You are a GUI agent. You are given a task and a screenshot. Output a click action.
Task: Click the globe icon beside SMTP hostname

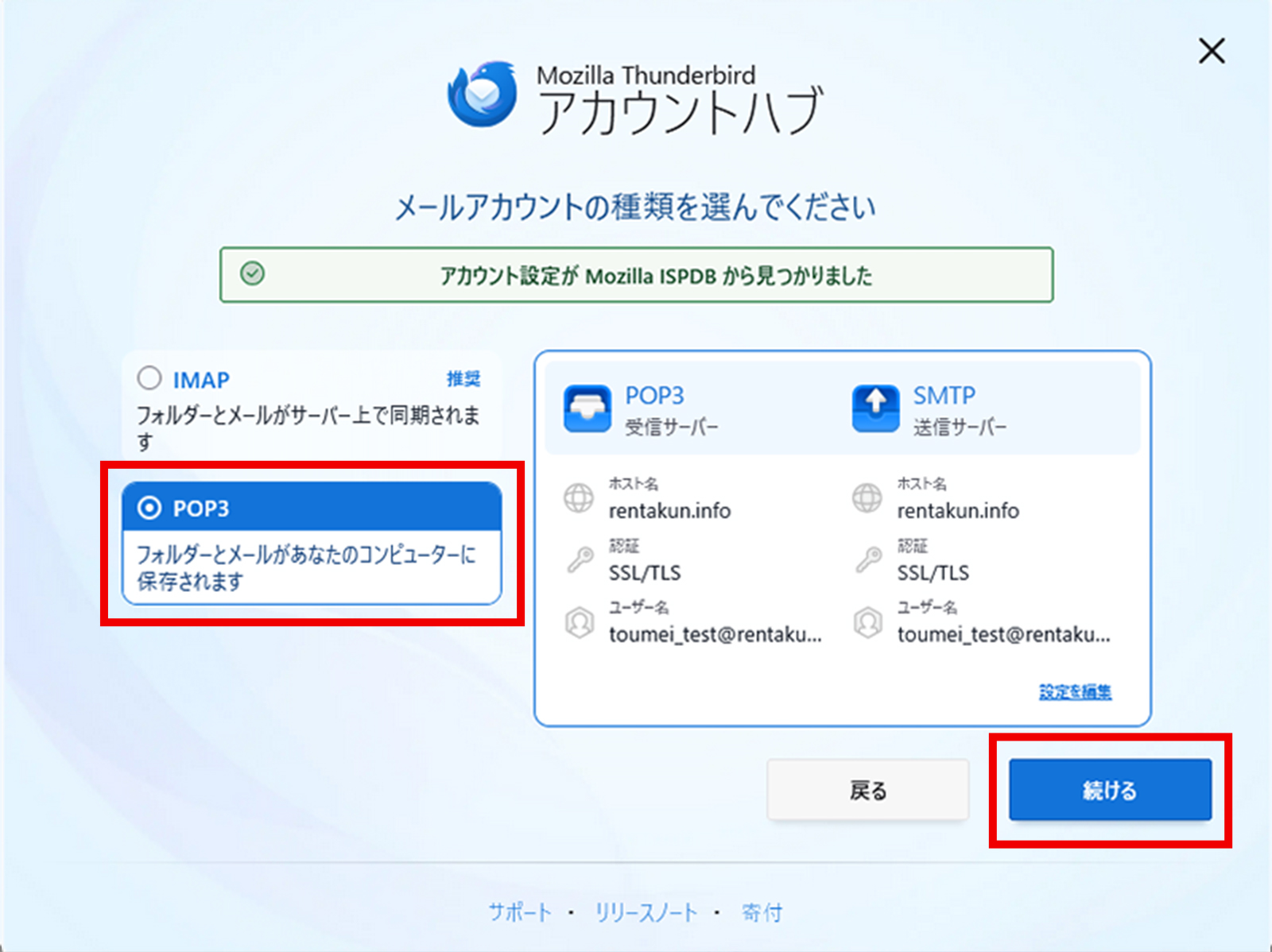[867, 498]
